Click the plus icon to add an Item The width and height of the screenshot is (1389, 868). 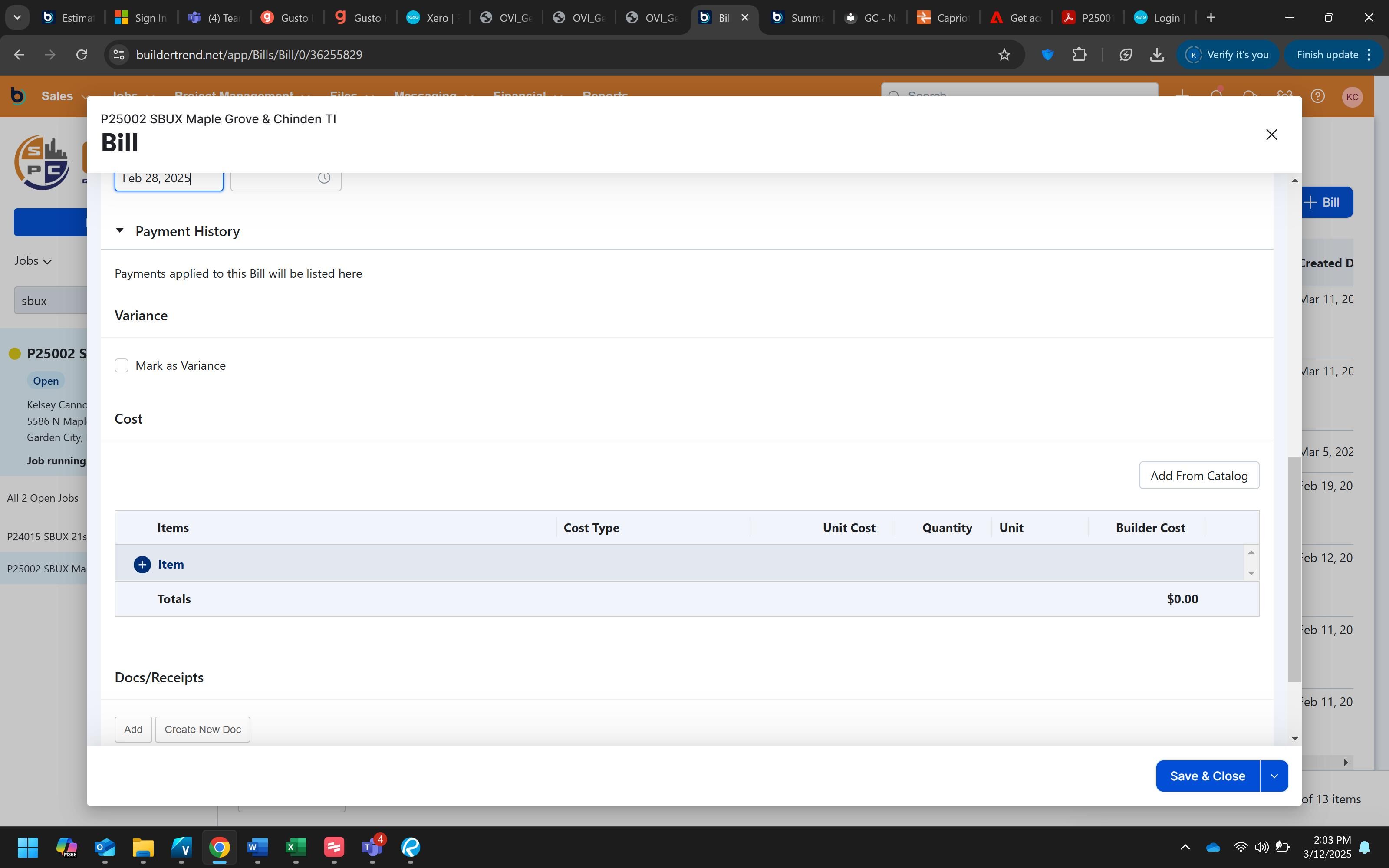142,564
